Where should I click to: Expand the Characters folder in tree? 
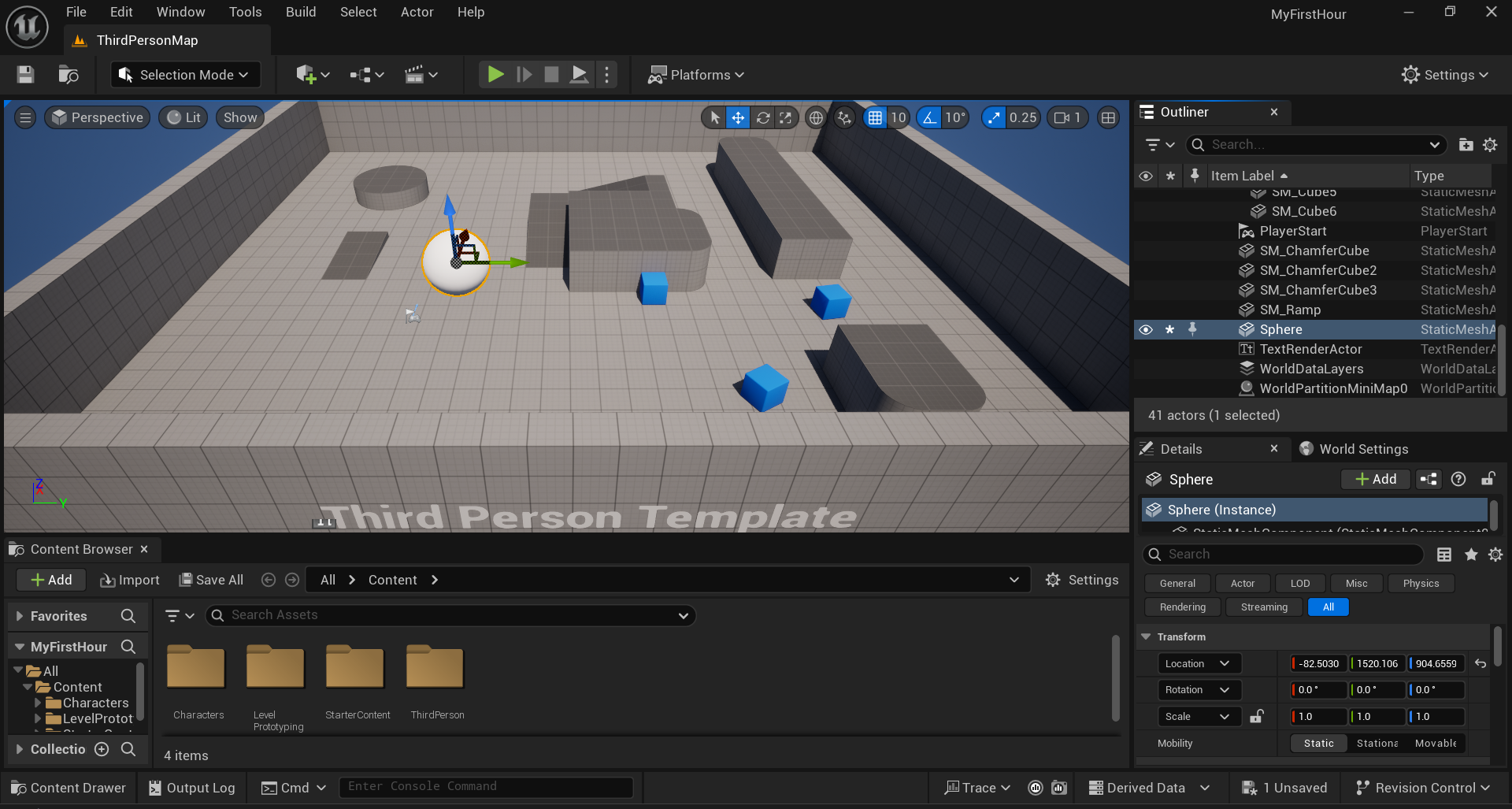[37, 703]
